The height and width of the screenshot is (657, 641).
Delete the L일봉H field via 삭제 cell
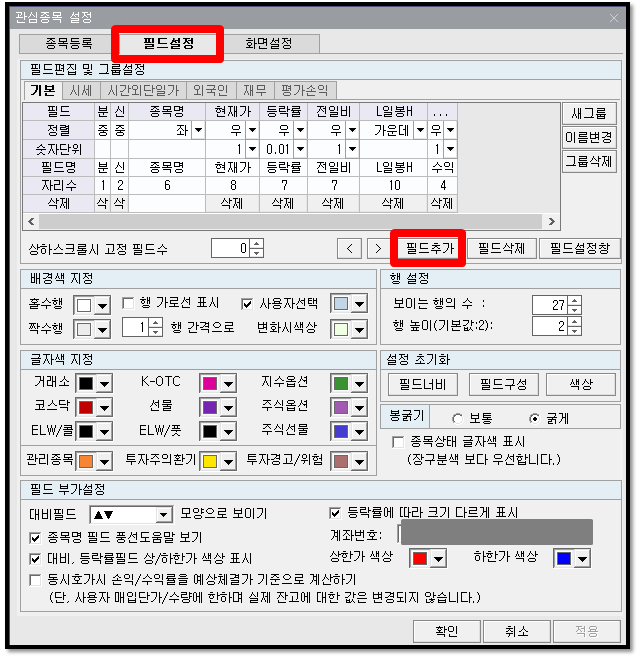(393, 204)
